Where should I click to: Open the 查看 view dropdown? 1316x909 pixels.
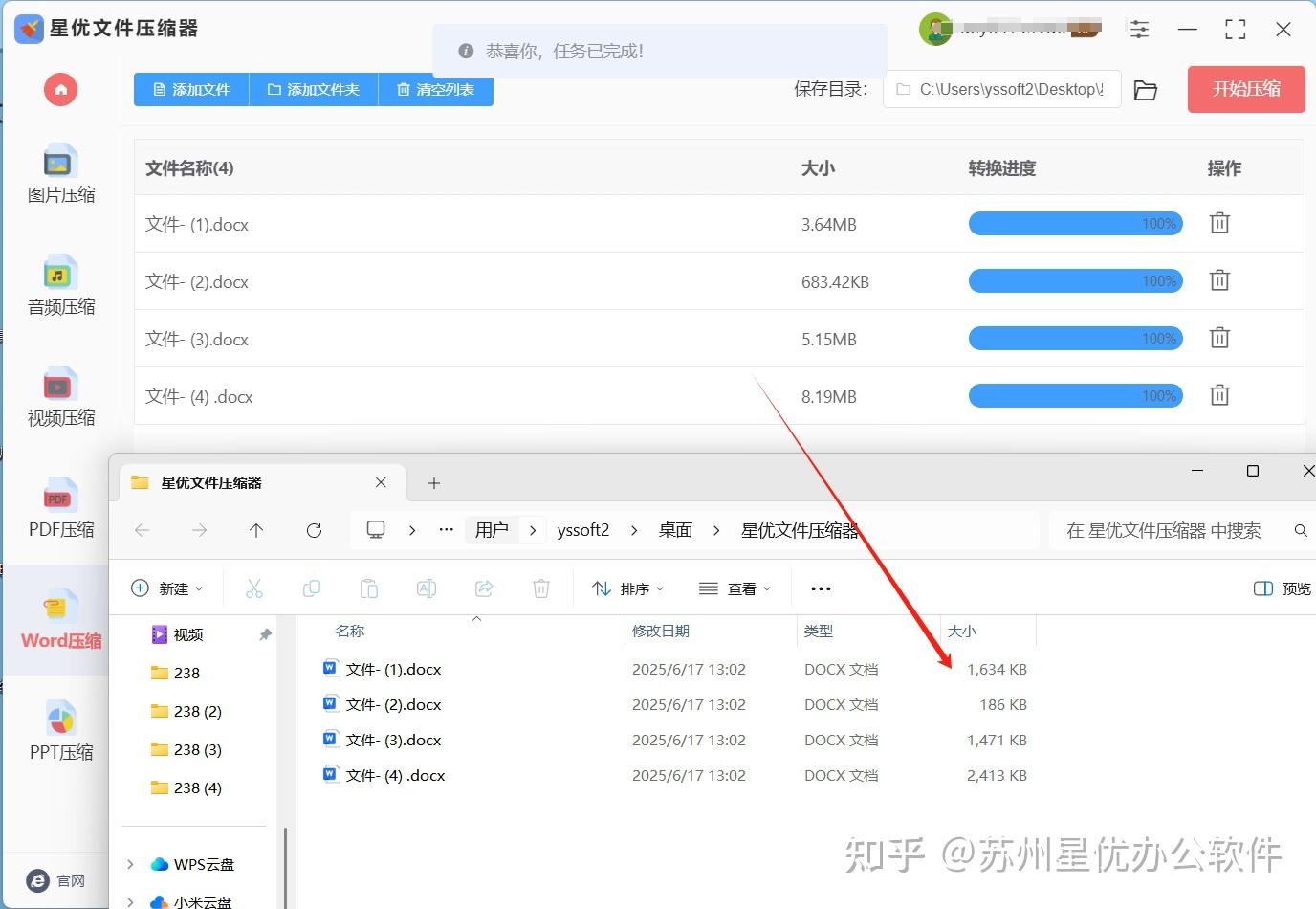(x=735, y=588)
